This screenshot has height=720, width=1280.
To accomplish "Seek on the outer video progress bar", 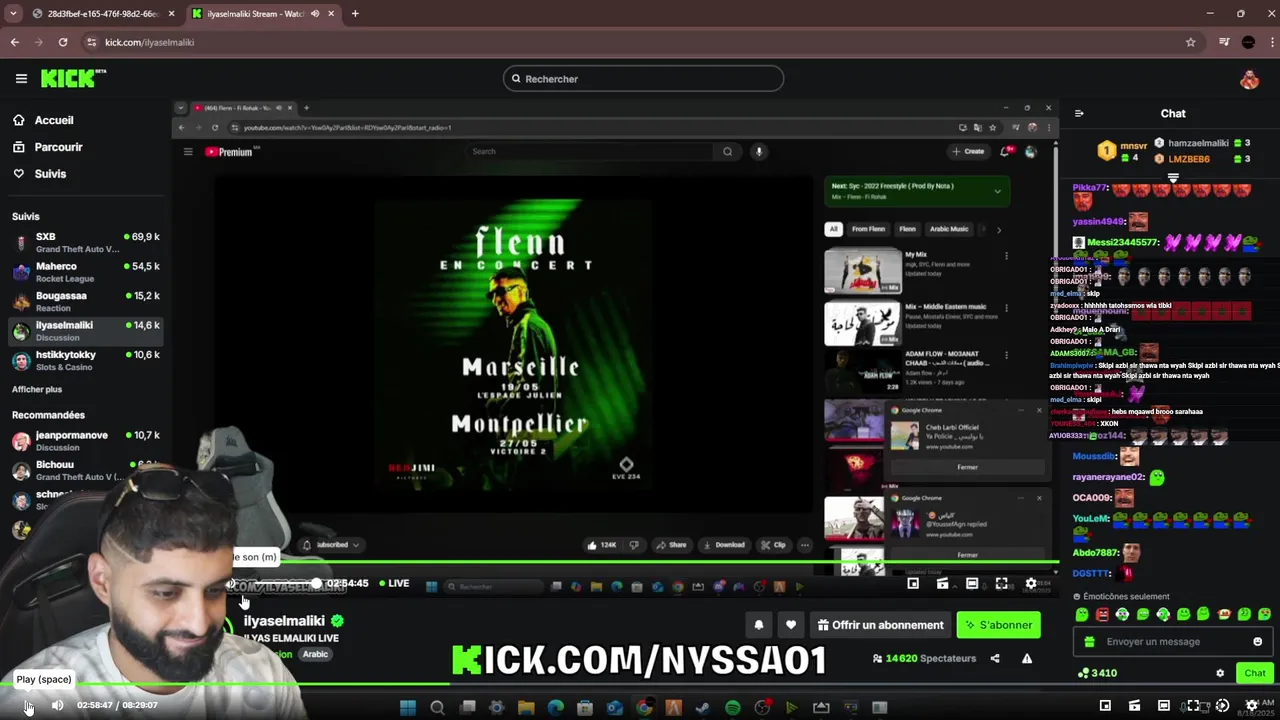I will [640, 686].
